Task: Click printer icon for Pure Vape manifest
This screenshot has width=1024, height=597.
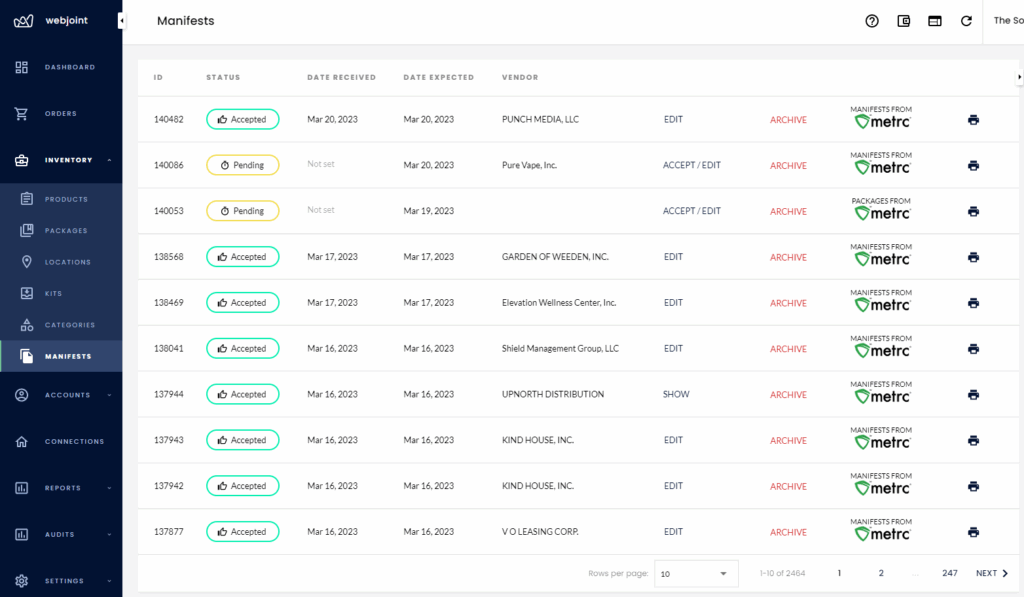Action: [x=973, y=166]
